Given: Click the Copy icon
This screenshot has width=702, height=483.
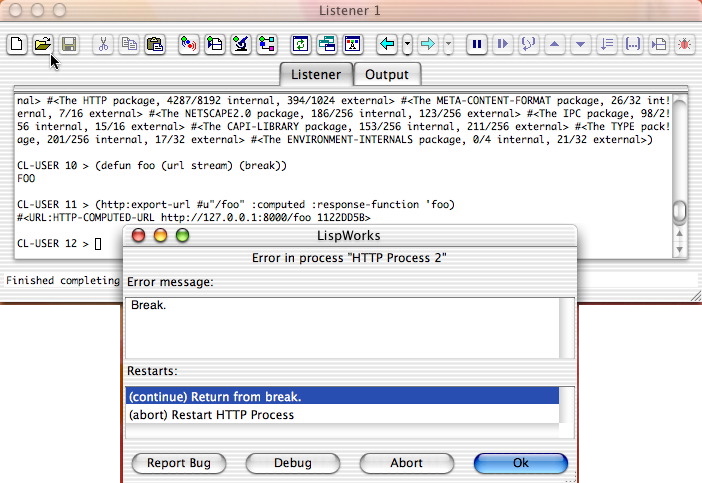Looking at the screenshot, I should click(x=129, y=44).
